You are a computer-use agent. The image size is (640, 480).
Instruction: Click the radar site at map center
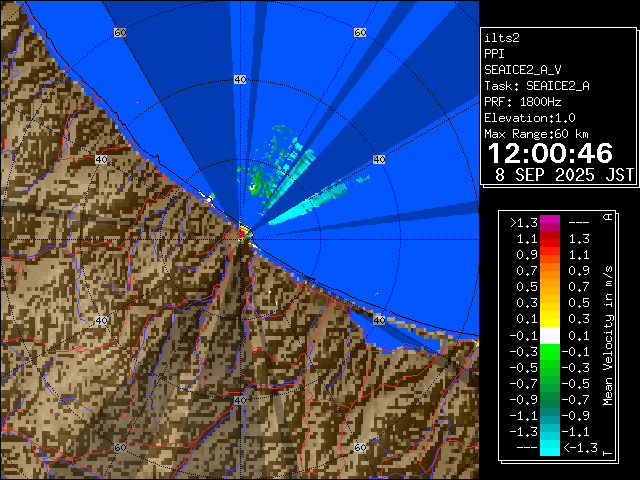tap(243, 235)
